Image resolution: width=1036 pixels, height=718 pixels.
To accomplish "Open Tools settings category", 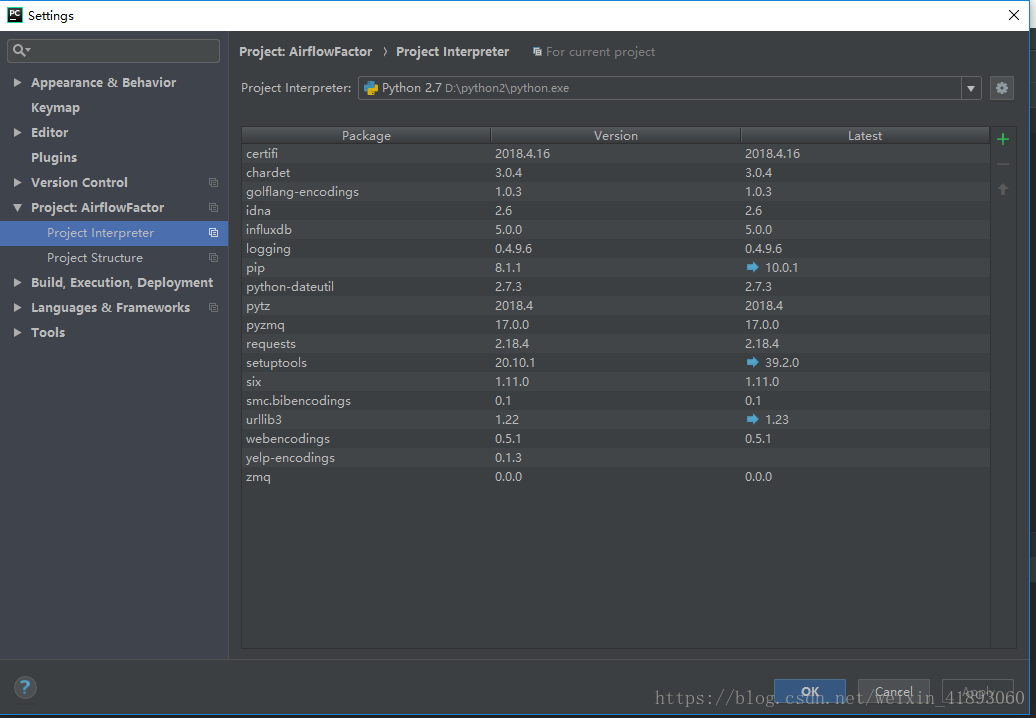I will (x=48, y=332).
